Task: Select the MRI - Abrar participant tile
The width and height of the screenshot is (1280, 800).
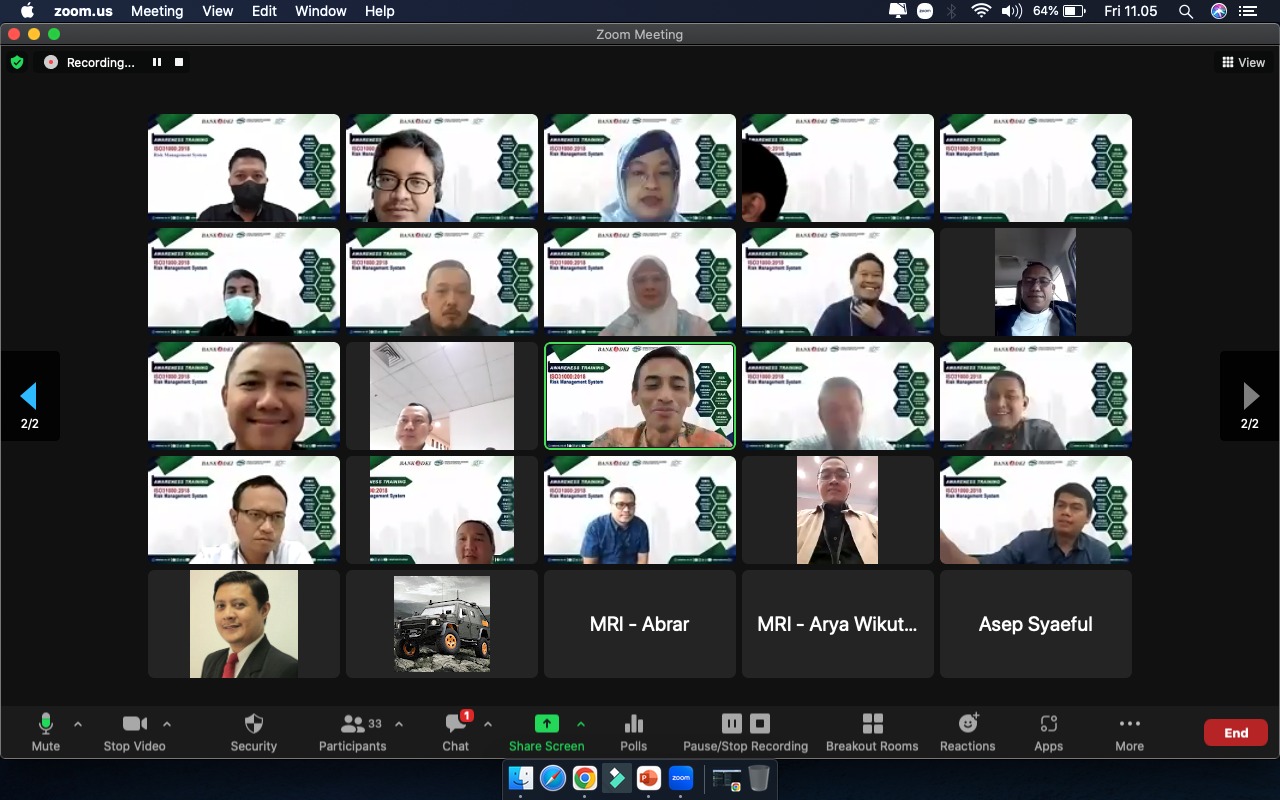Action: [640, 624]
